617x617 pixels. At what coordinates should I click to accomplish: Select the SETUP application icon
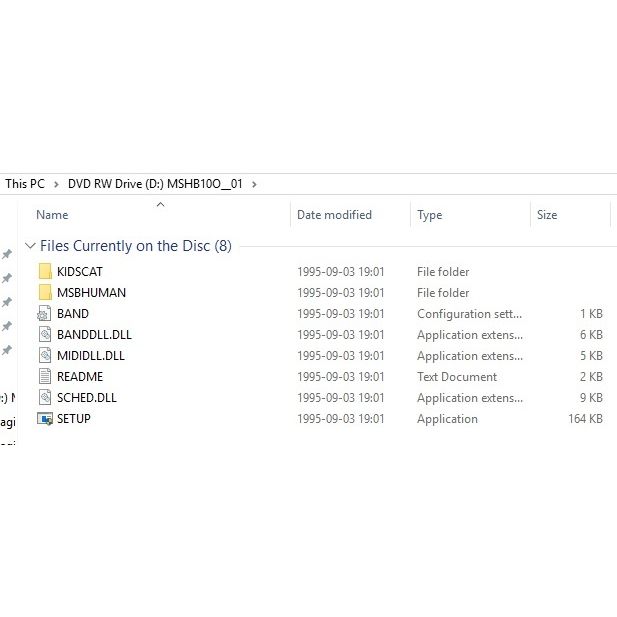45,419
